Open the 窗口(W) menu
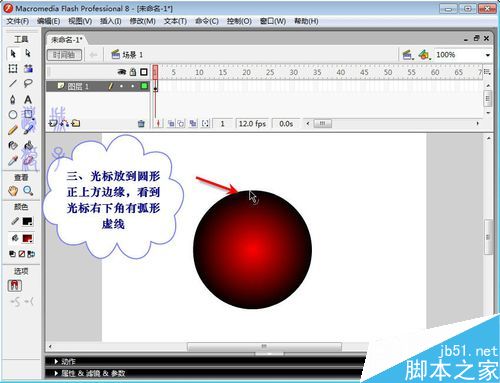500x383 pixels. [x=273, y=21]
